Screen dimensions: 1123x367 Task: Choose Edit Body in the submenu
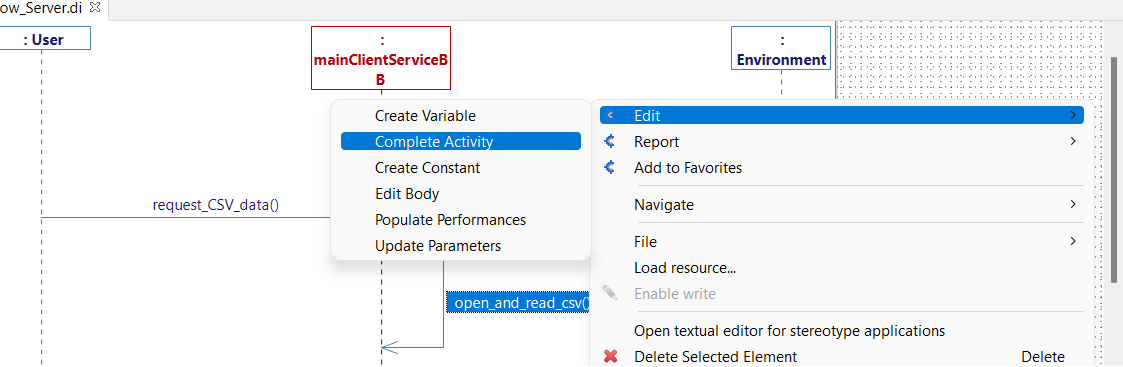point(460,194)
